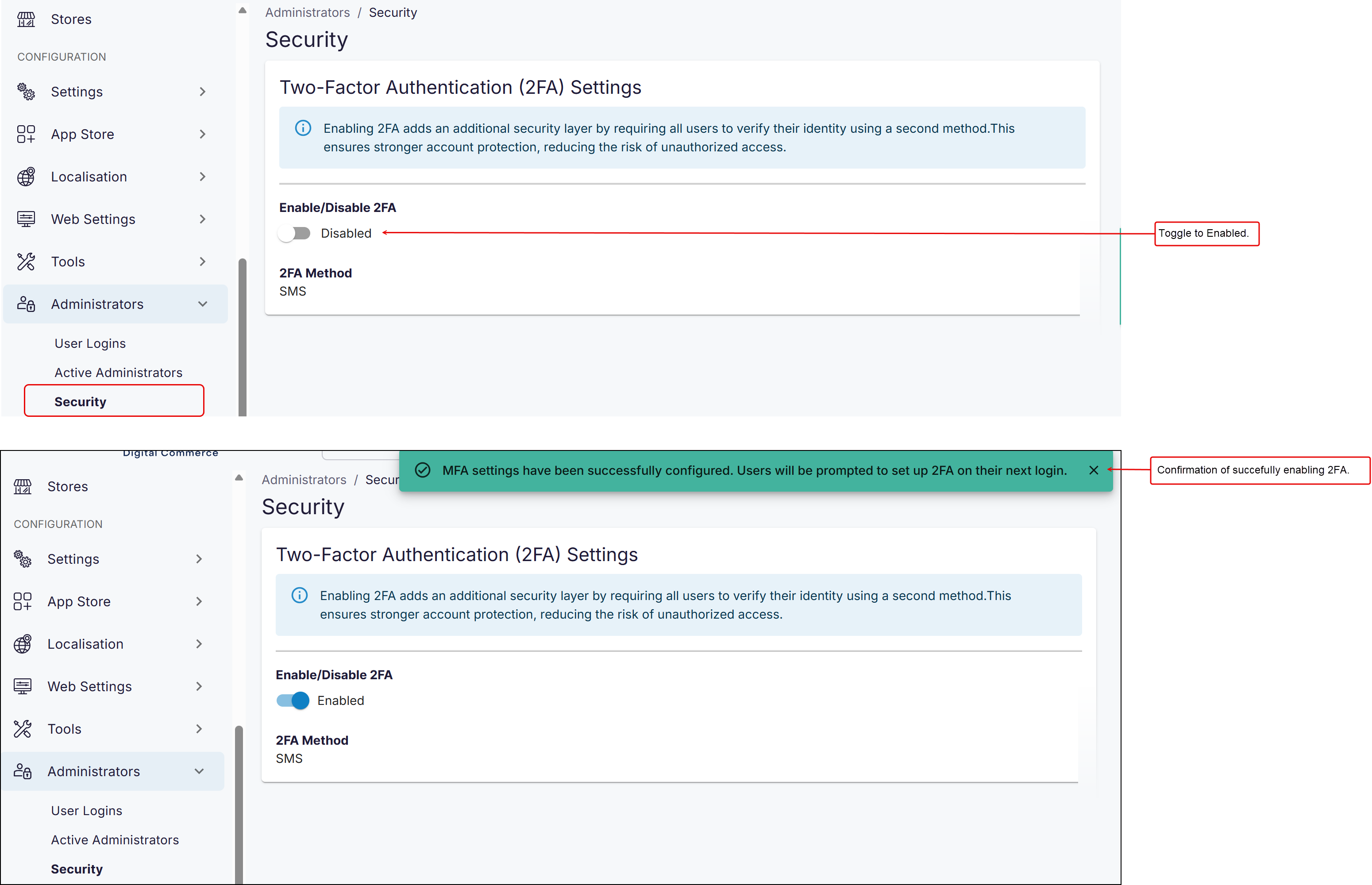1372x885 pixels.
Task: Open the Security menu item
Action: pos(80,401)
